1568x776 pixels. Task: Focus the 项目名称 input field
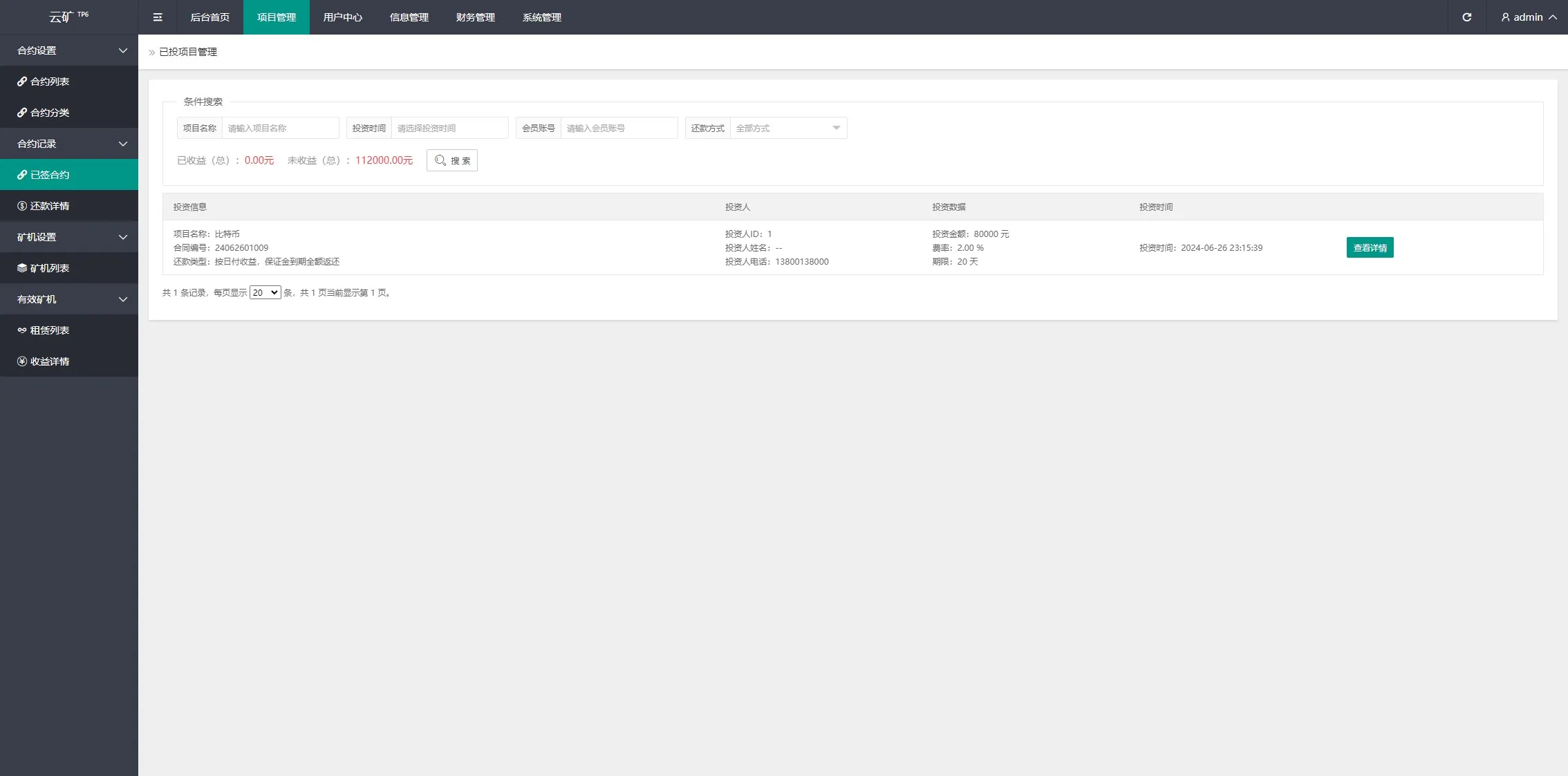coord(280,128)
